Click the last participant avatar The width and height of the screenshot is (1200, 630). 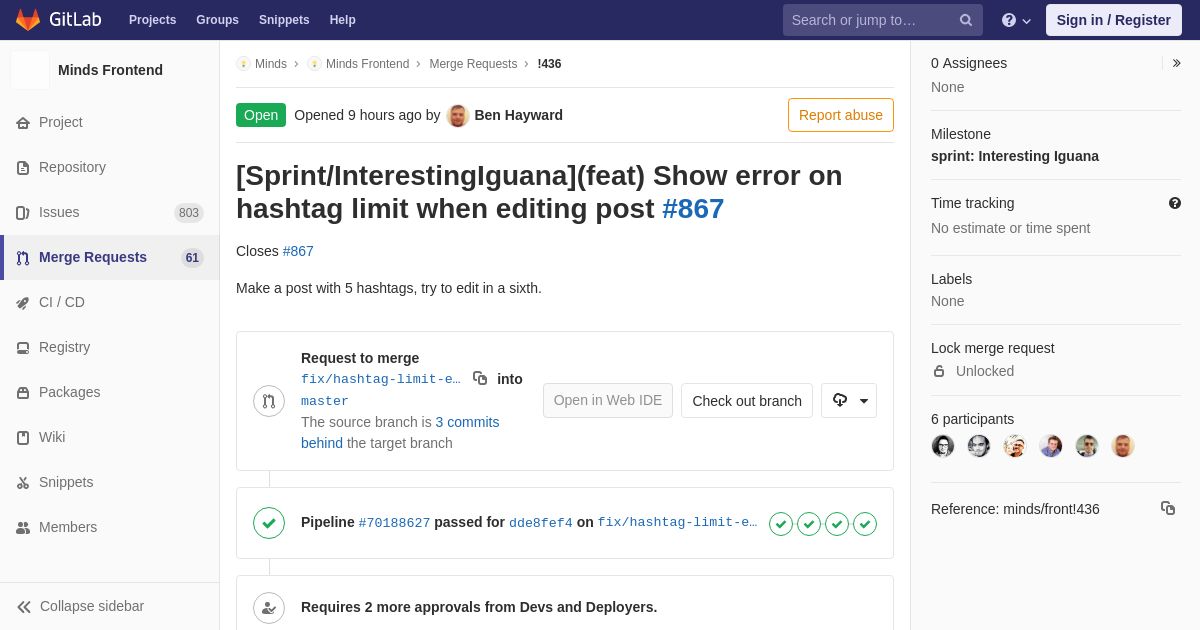[x=1123, y=446]
